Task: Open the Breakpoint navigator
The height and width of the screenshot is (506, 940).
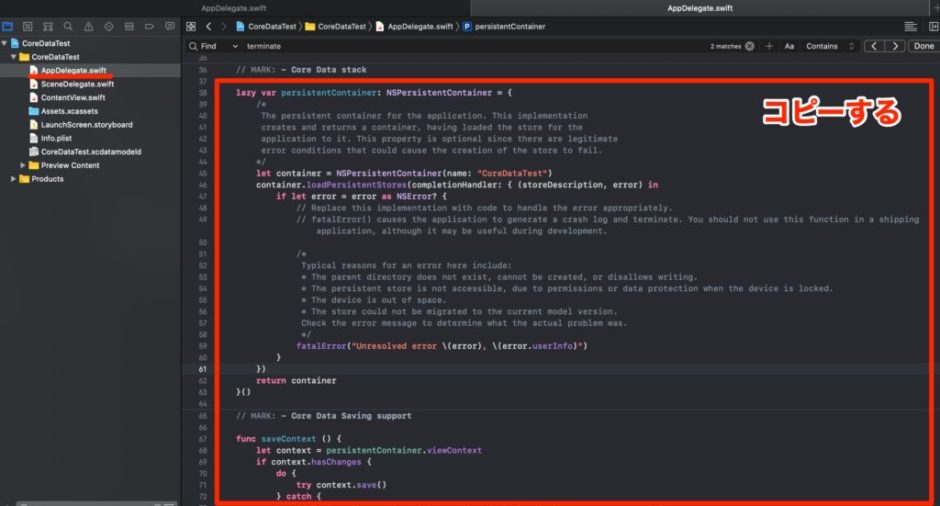Action: coord(149,26)
